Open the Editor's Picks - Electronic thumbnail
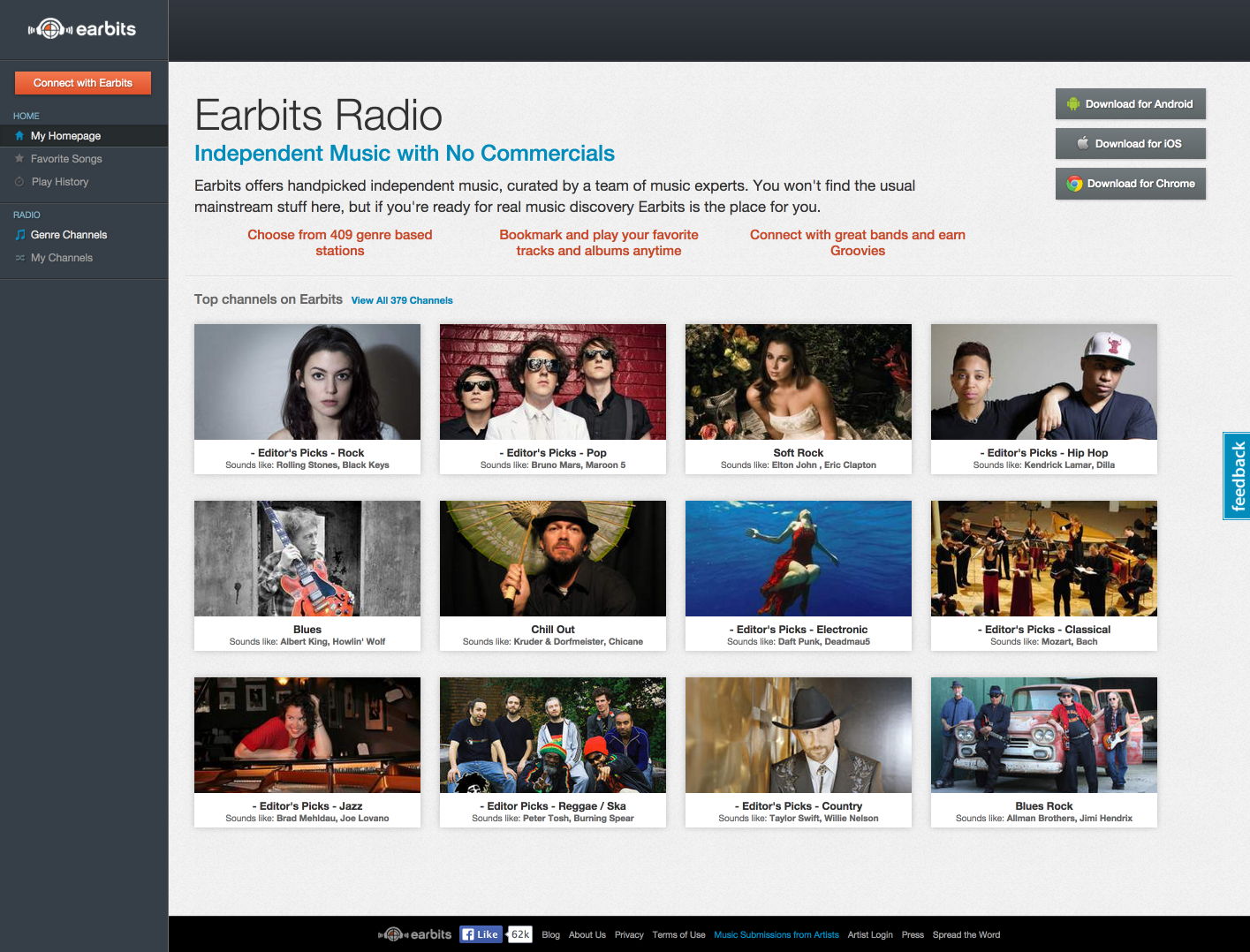This screenshot has width=1250, height=952. (x=799, y=558)
